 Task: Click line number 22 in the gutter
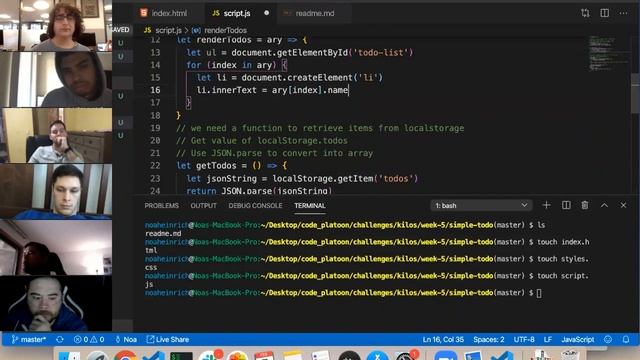point(155,165)
